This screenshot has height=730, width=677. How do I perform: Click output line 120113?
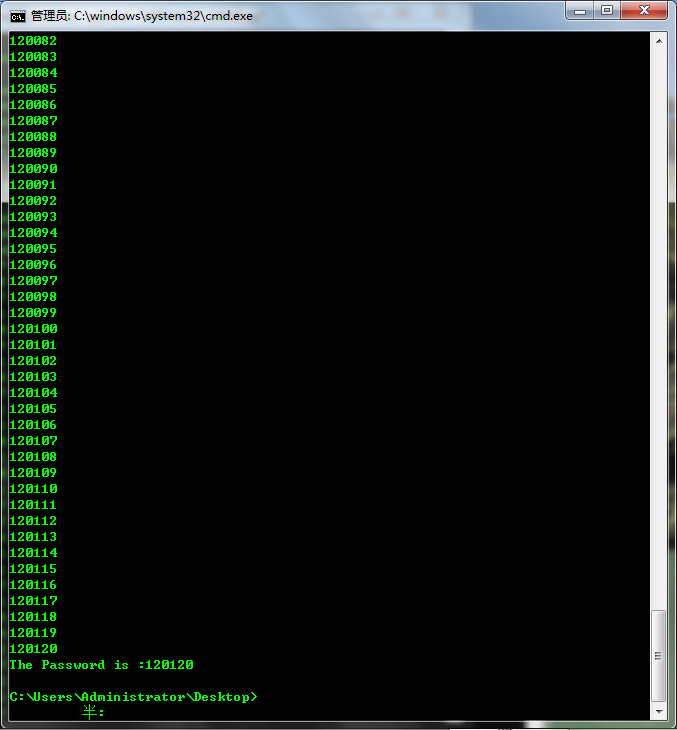pos(33,537)
